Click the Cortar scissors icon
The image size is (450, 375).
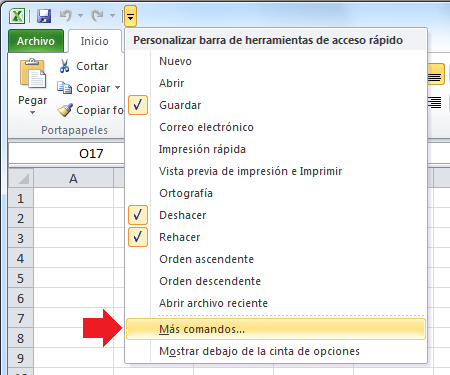pos(64,66)
